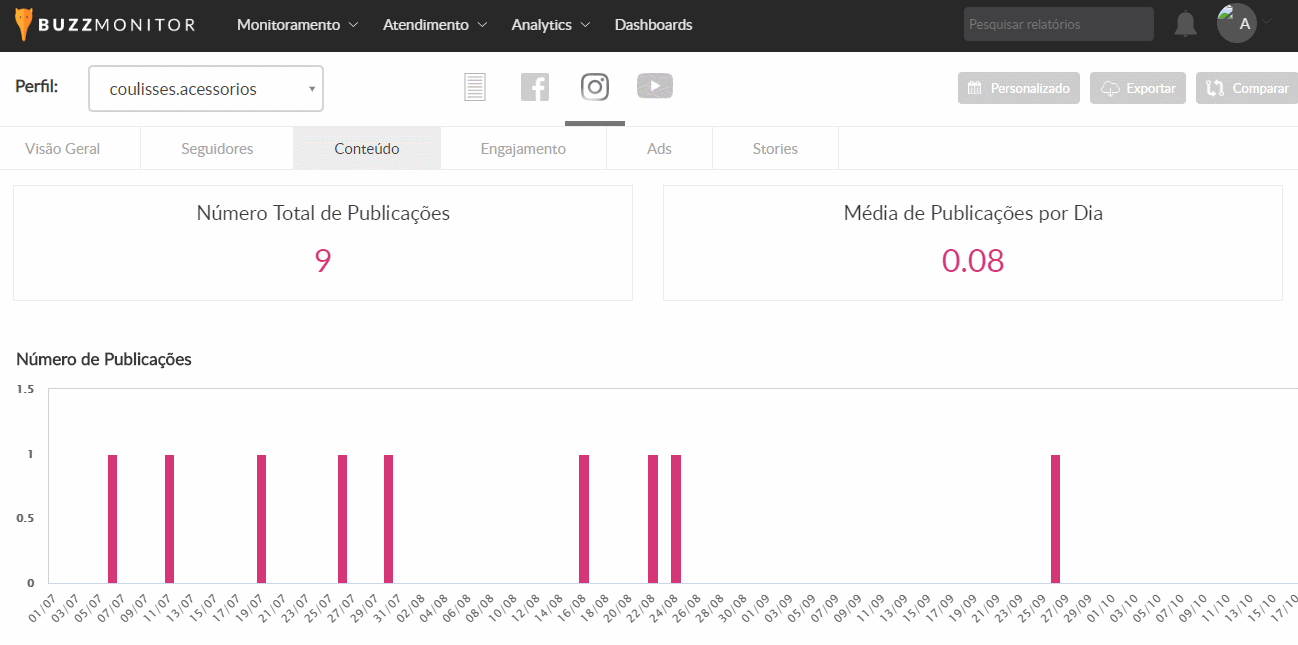Open the Stories tab

(x=775, y=149)
